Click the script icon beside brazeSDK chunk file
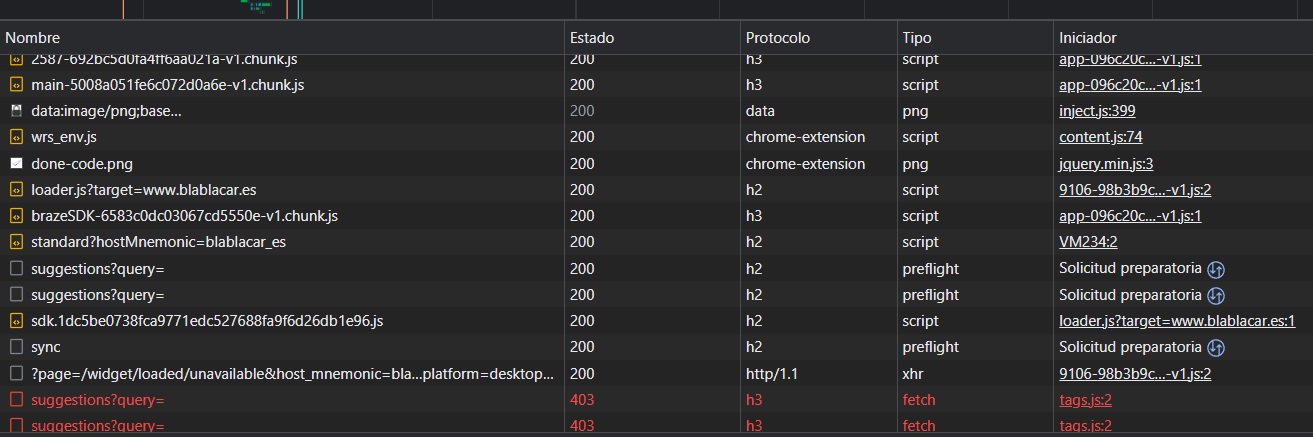 coord(16,215)
